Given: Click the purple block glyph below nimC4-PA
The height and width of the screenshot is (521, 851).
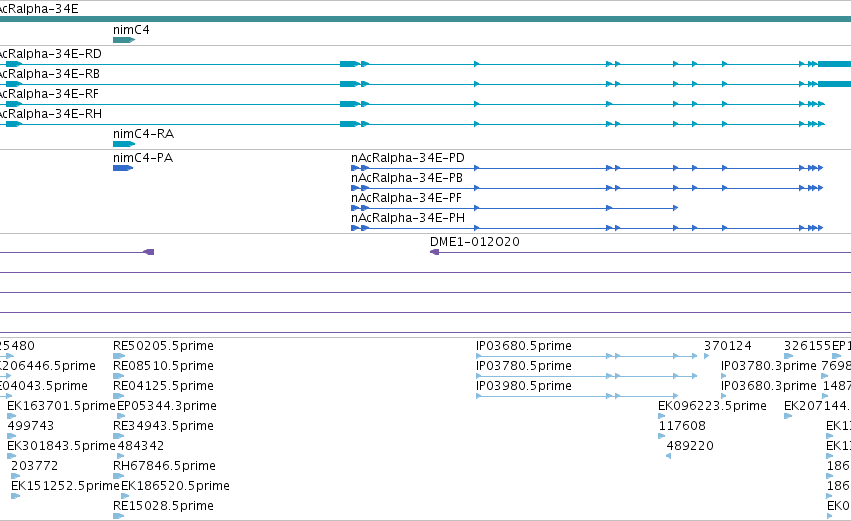Looking at the screenshot, I should point(149,252).
